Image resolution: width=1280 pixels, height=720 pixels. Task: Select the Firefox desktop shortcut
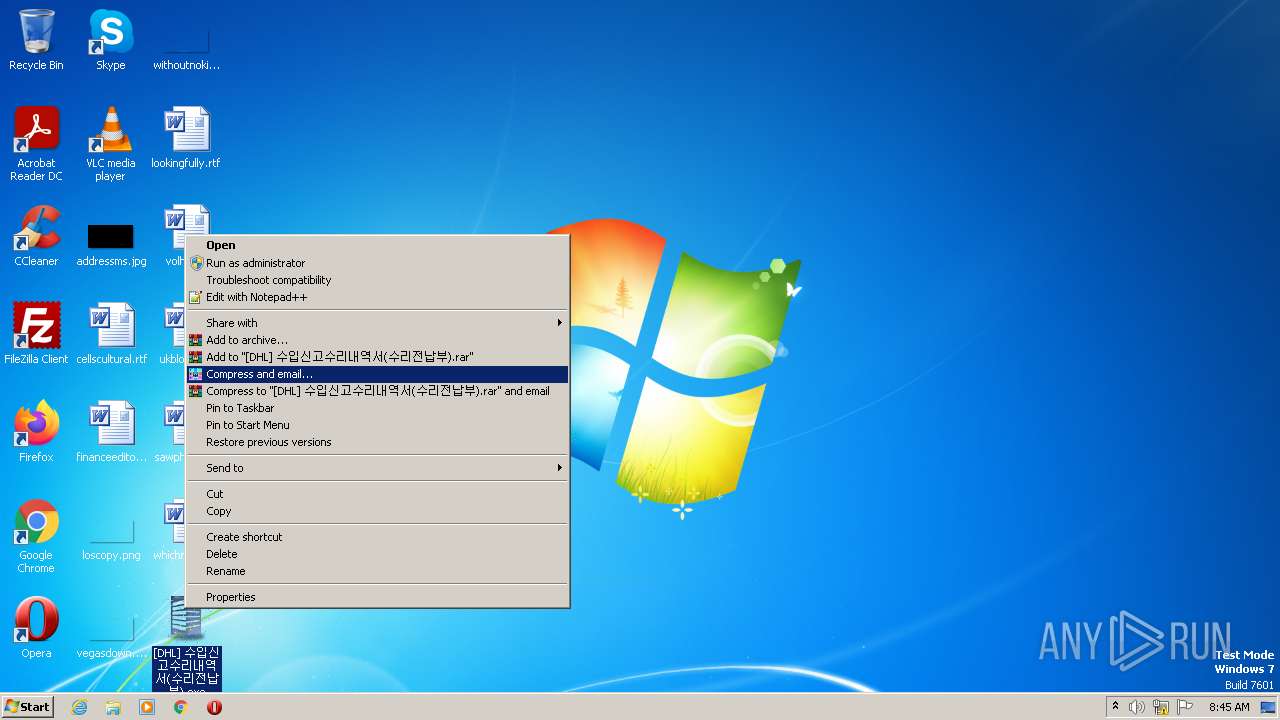[x=36, y=432]
